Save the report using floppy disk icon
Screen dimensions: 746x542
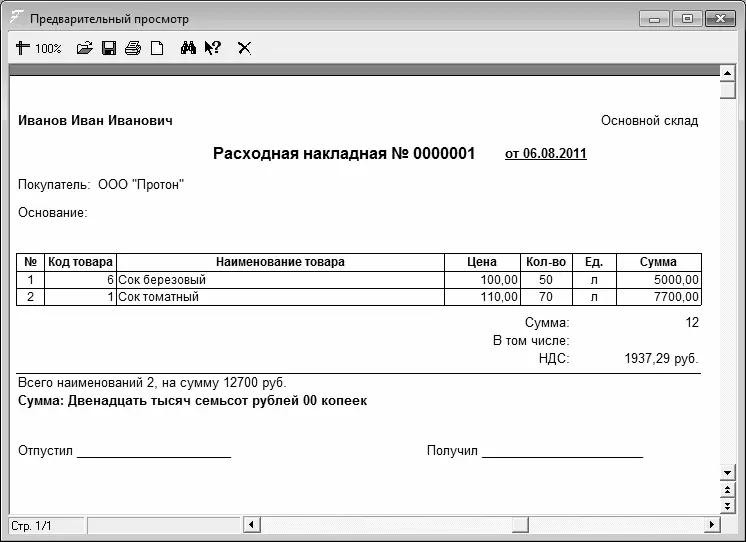109,48
